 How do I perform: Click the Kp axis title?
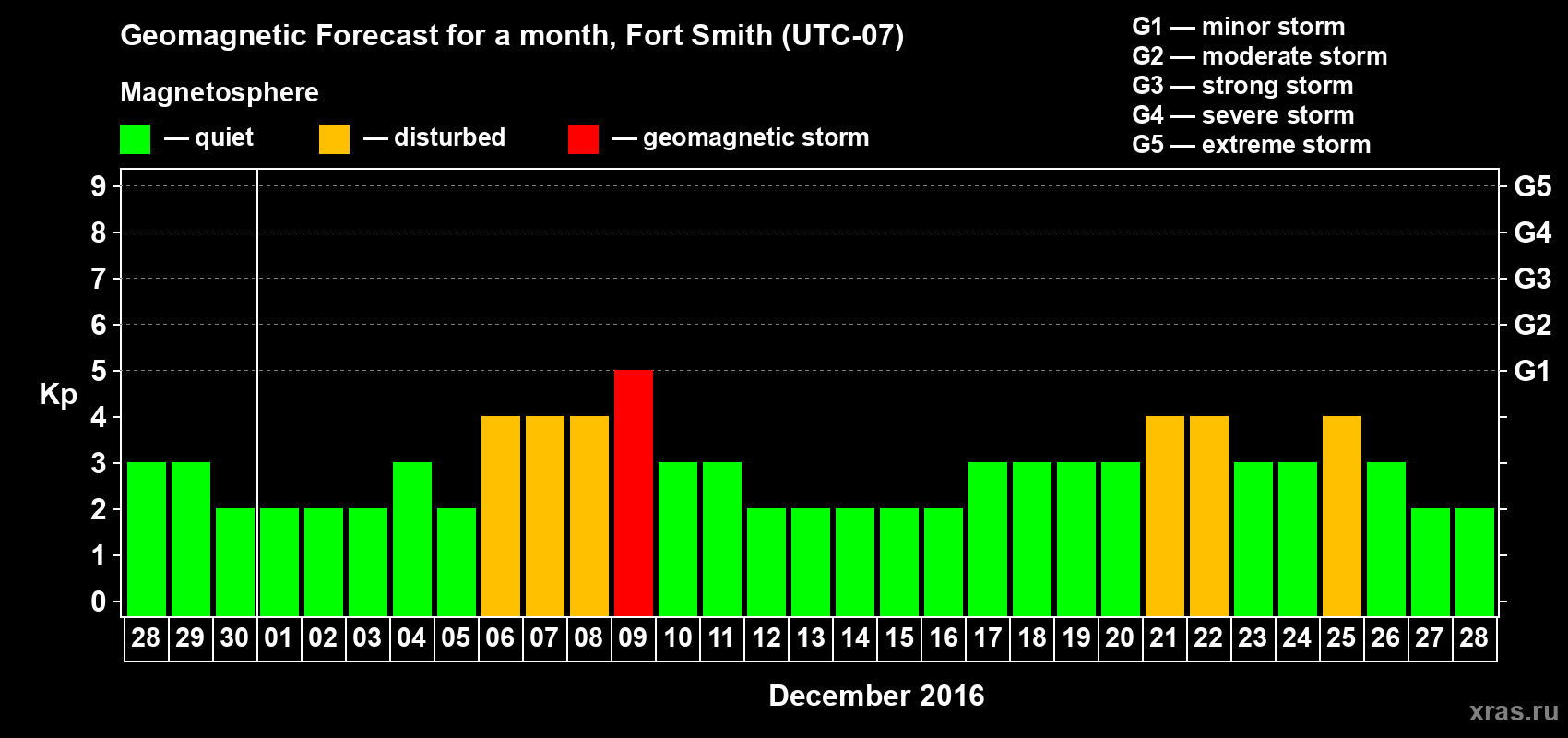[58, 395]
